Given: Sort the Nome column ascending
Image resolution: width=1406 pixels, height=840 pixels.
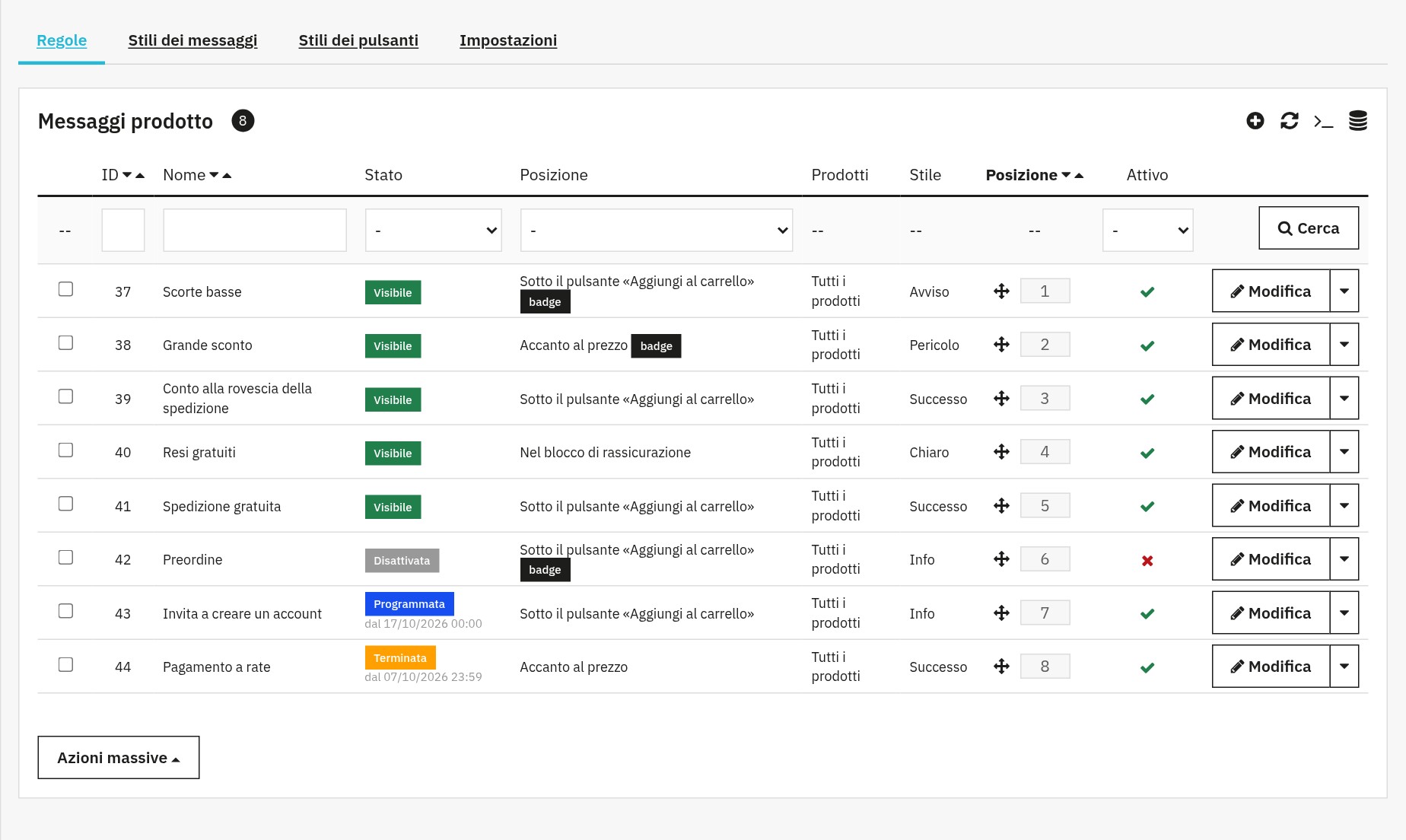Looking at the screenshot, I should click(x=227, y=175).
